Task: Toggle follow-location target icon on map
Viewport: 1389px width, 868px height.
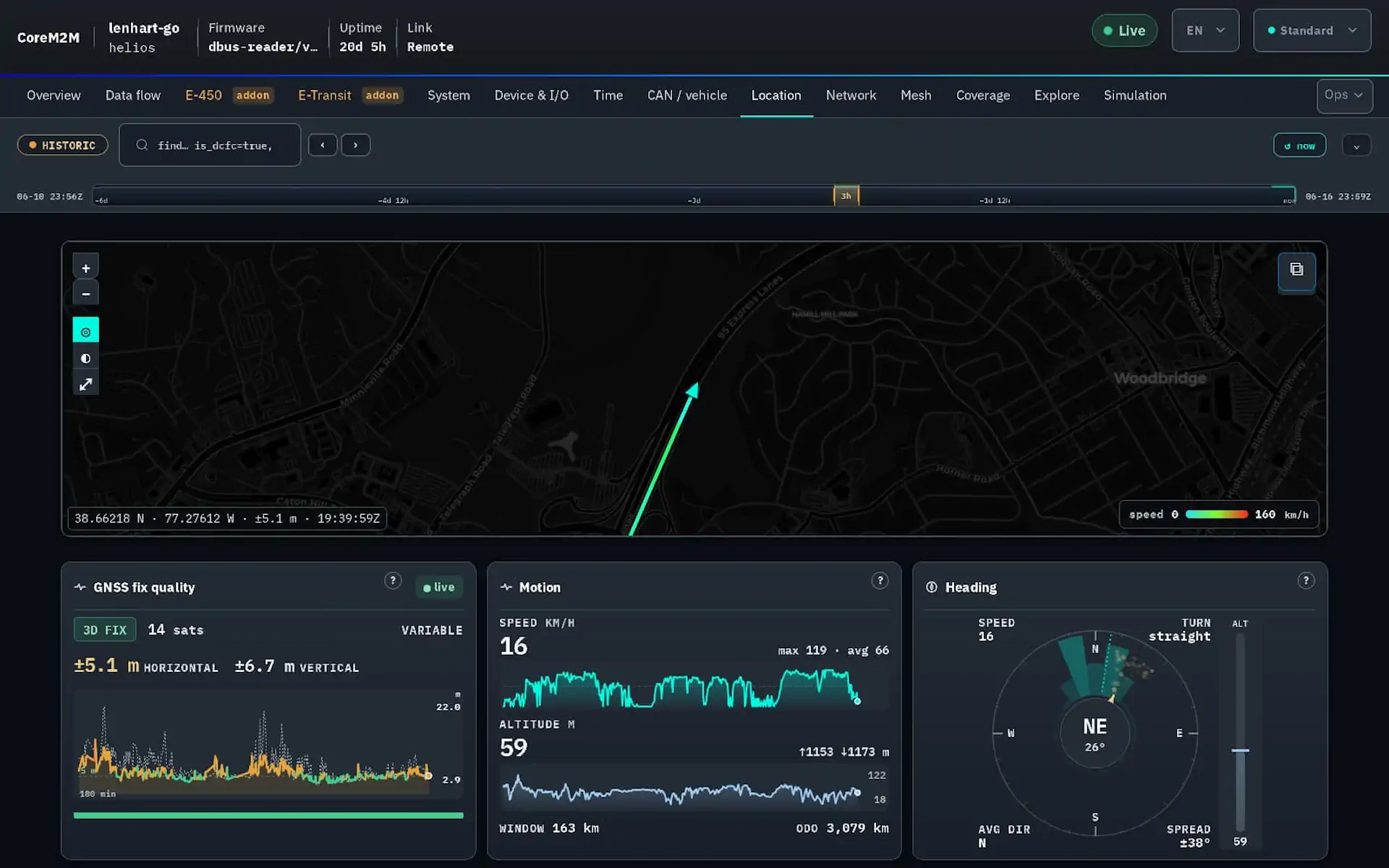Action: coord(85,331)
